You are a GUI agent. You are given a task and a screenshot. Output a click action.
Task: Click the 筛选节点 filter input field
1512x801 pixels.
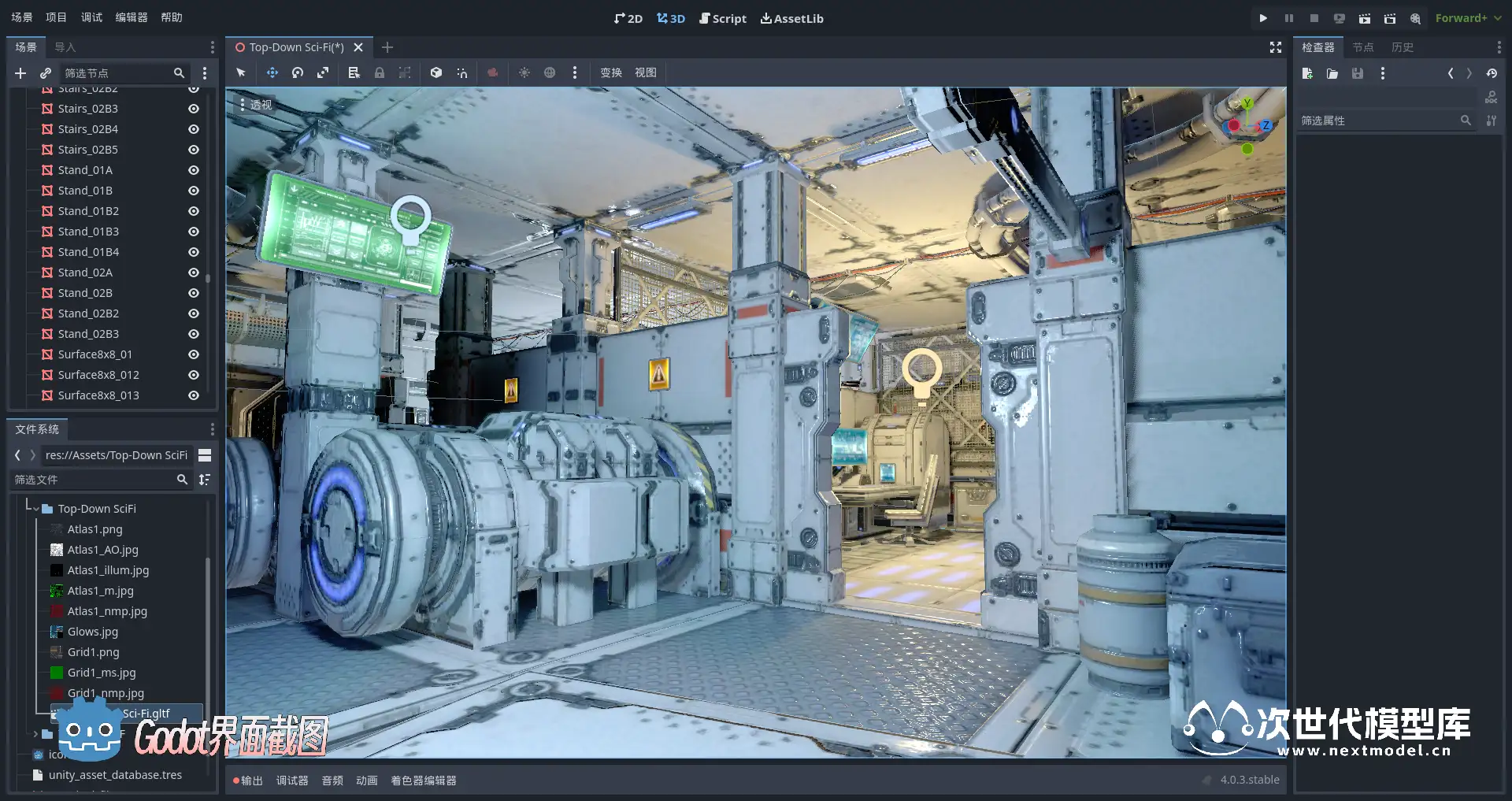[x=118, y=73]
